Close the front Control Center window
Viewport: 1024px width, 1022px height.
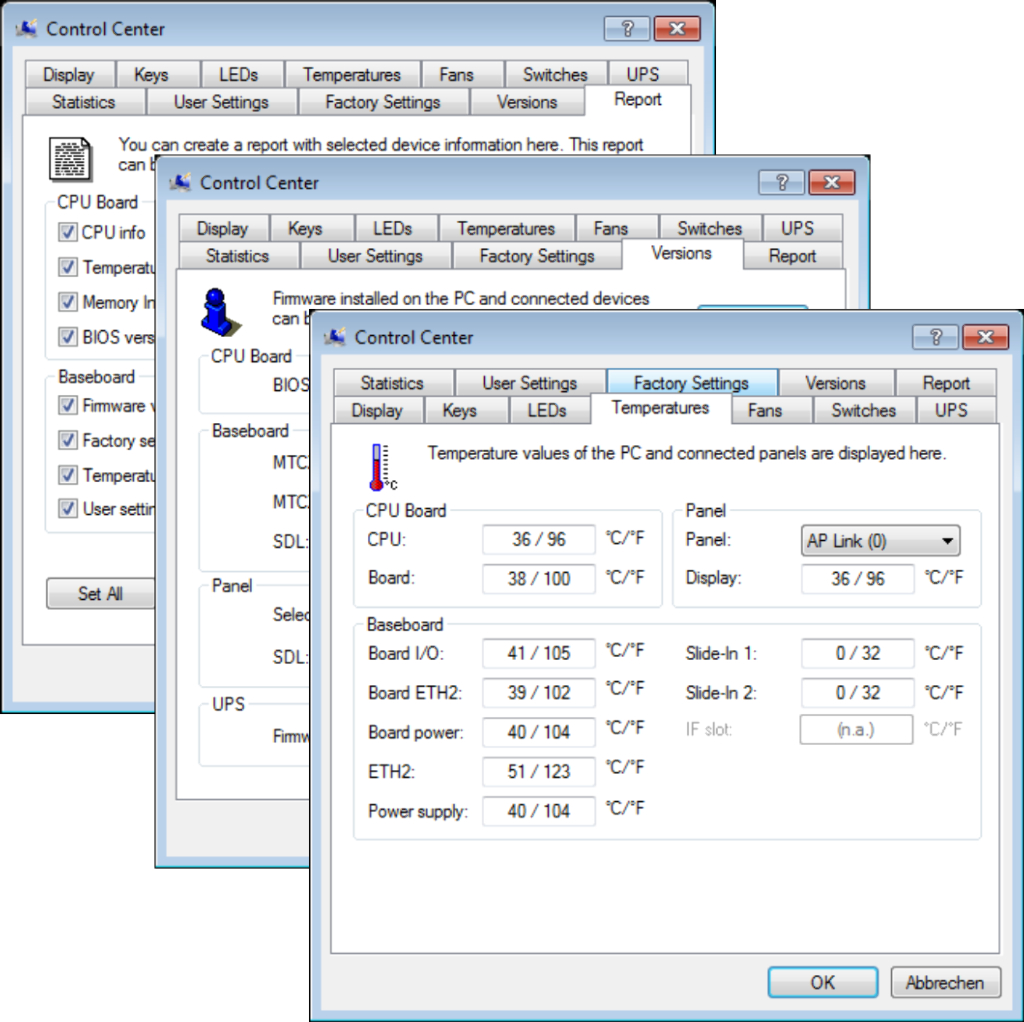985,337
